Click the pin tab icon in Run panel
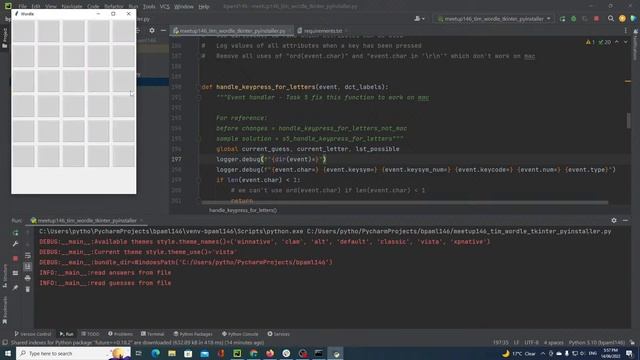Image resolution: width=640 pixels, height=360 pixels. coord(16,288)
